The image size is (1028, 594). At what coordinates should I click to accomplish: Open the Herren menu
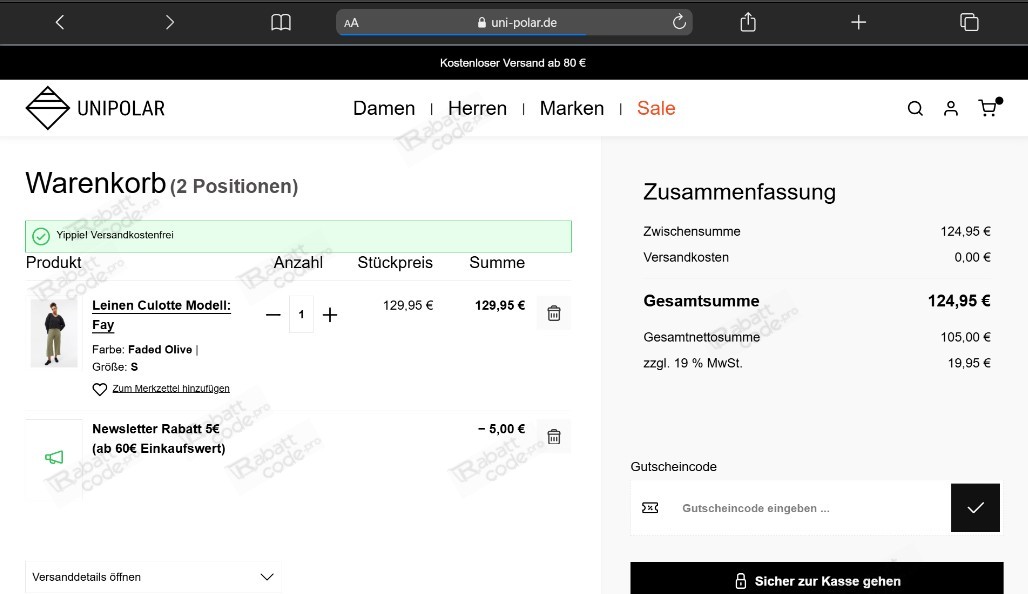point(477,108)
